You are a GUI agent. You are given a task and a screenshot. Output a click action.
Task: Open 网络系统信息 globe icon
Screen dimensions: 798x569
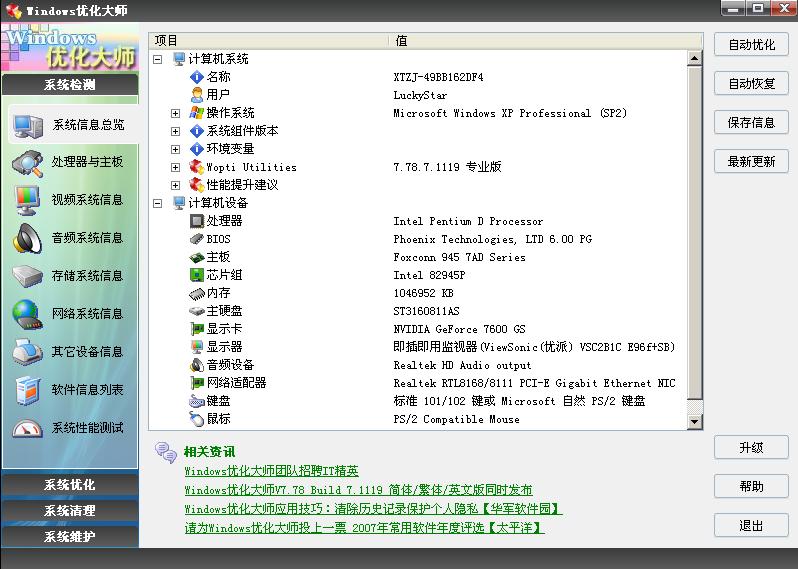[27, 314]
